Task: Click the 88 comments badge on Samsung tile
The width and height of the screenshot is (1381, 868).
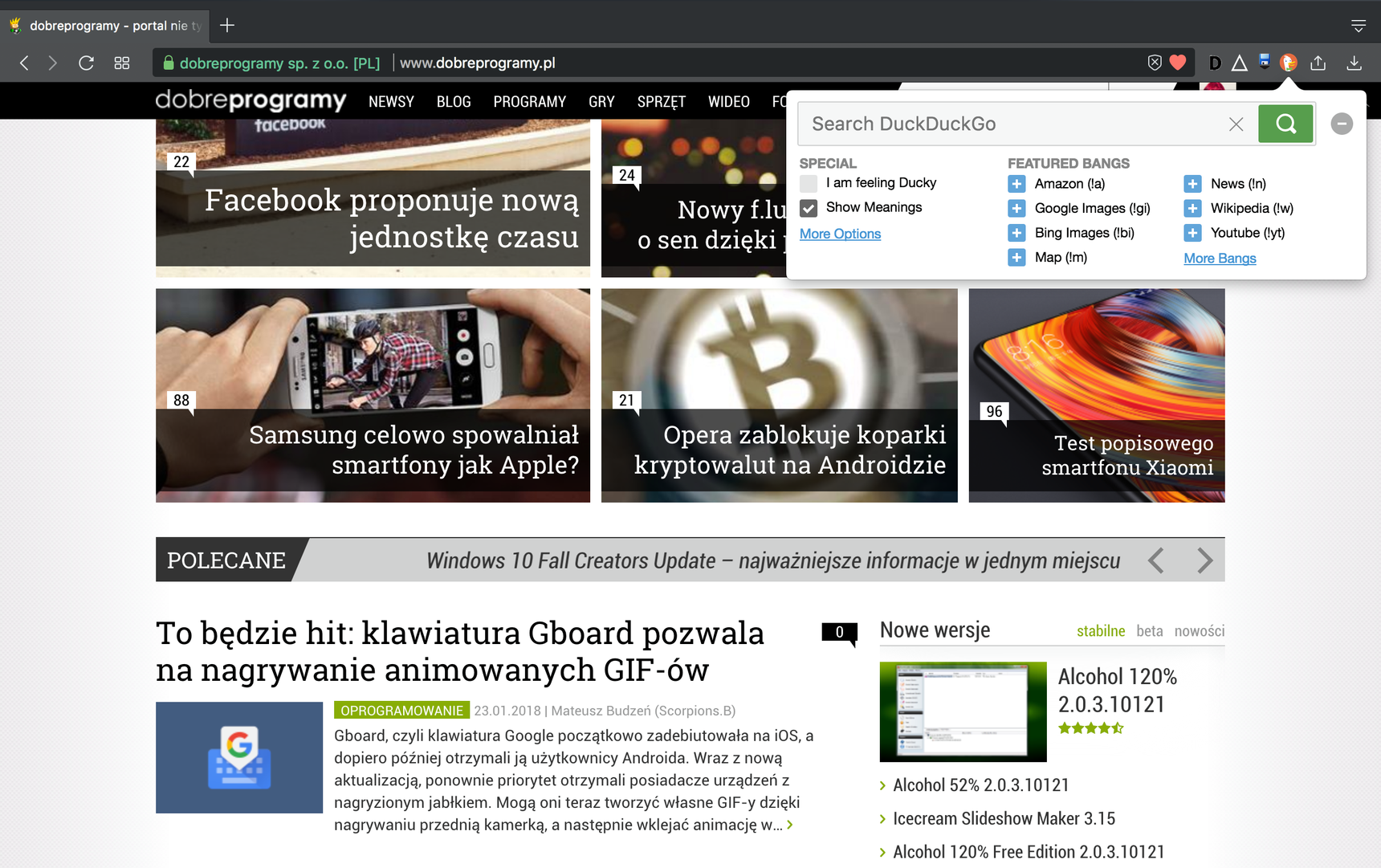Action: point(181,401)
